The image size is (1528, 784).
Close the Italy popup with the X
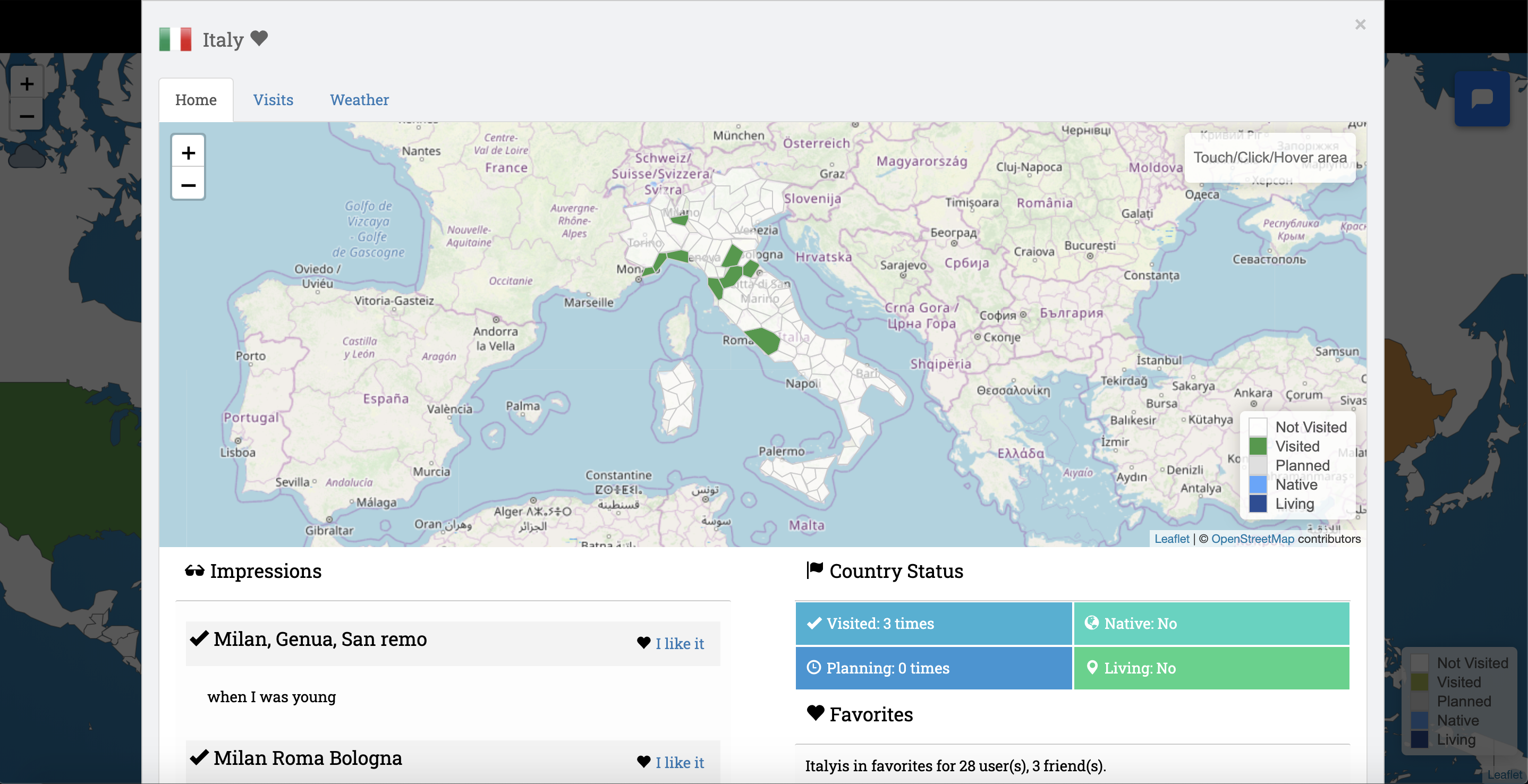point(1360,24)
